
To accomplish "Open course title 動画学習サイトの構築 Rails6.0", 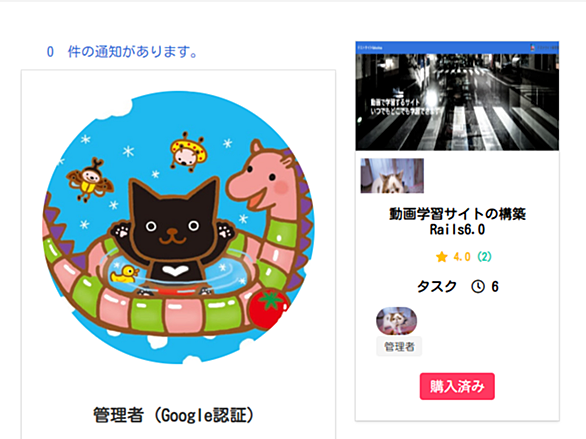I will [457, 222].
